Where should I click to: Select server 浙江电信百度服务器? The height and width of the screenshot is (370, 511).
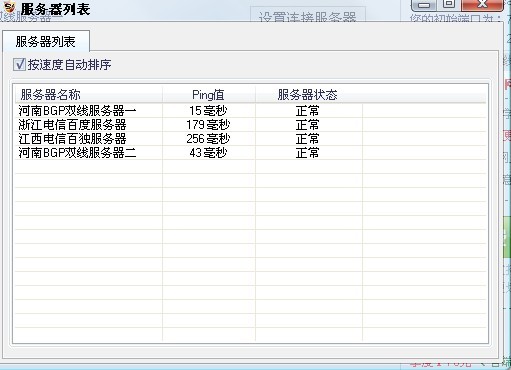click(x=72, y=125)
